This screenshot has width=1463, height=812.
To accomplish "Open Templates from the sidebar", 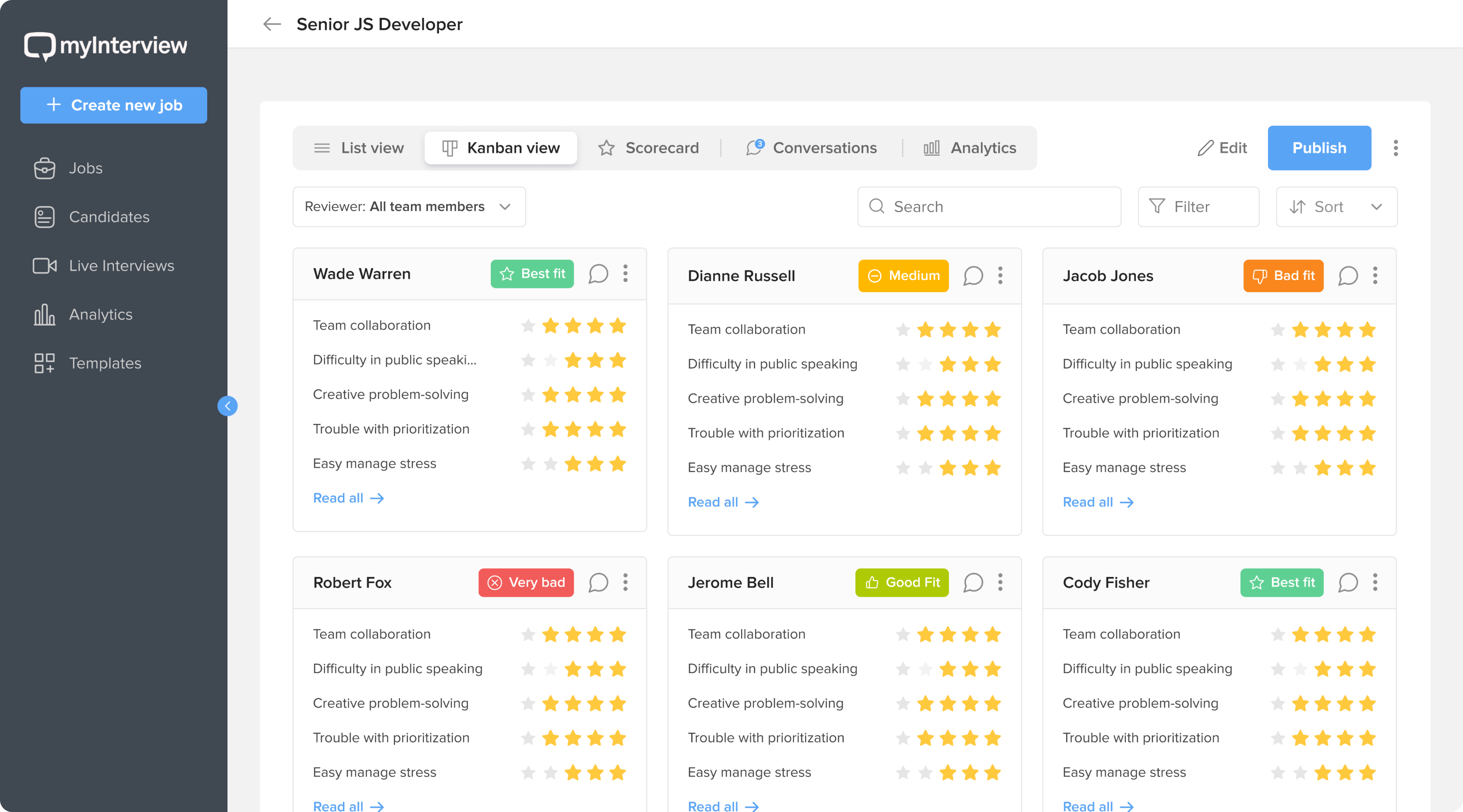I will point(105,363).
